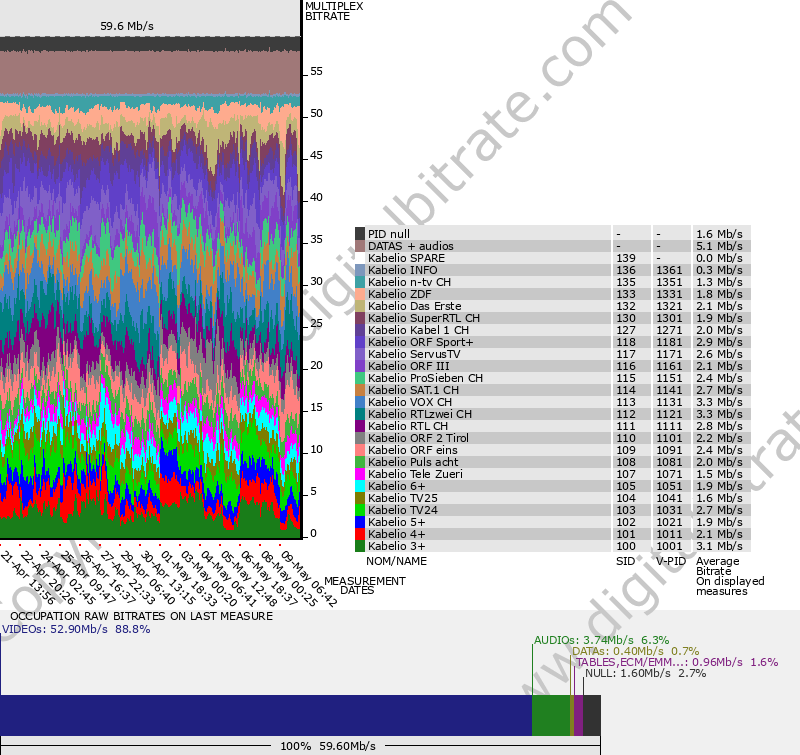
Task: Click the 5.1 Mb/s DATAS + audios bitrate
Action: click(x=719, y=246)
